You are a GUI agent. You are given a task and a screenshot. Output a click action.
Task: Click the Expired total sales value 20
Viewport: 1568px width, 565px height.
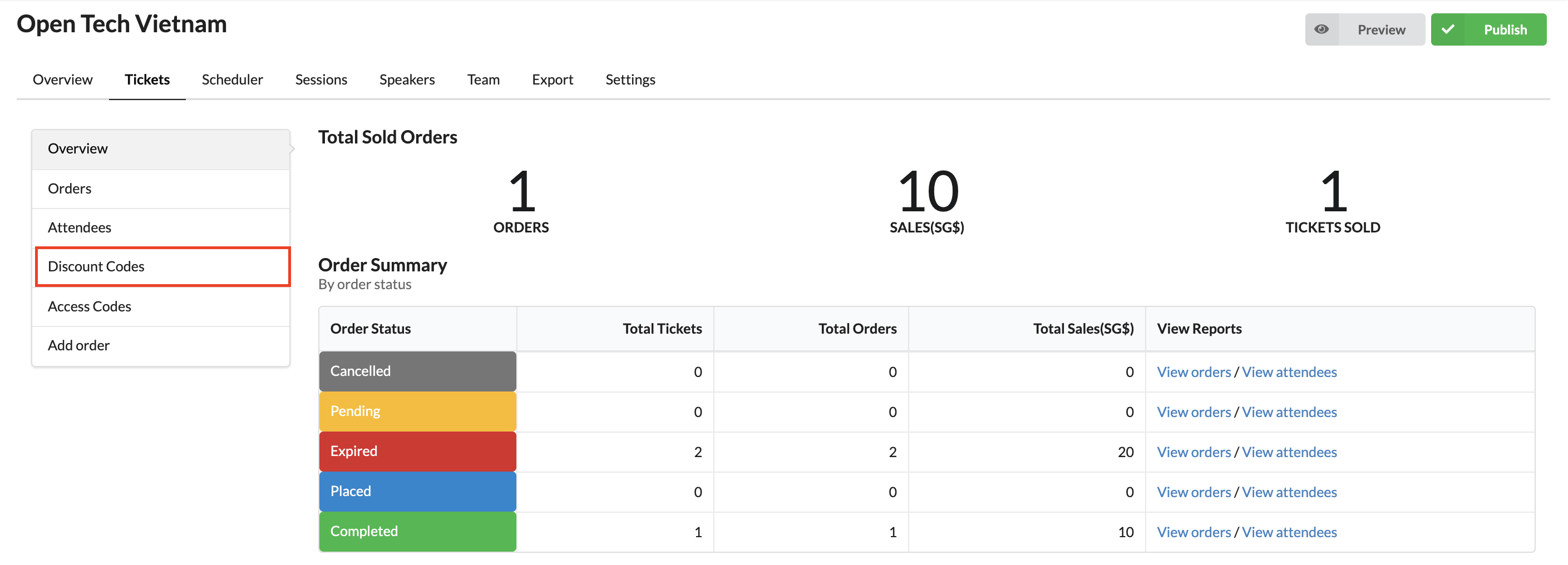1125,453
